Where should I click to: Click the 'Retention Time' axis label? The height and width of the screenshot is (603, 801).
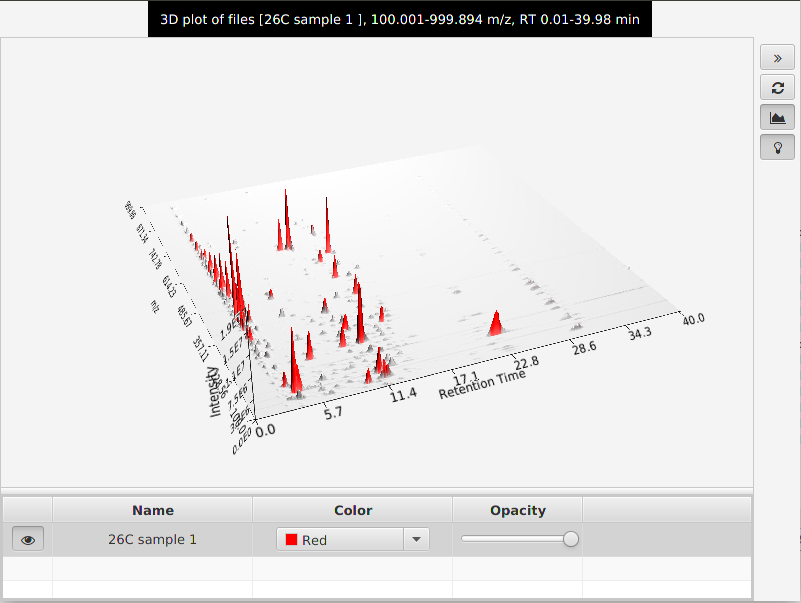tap(482, 384)
